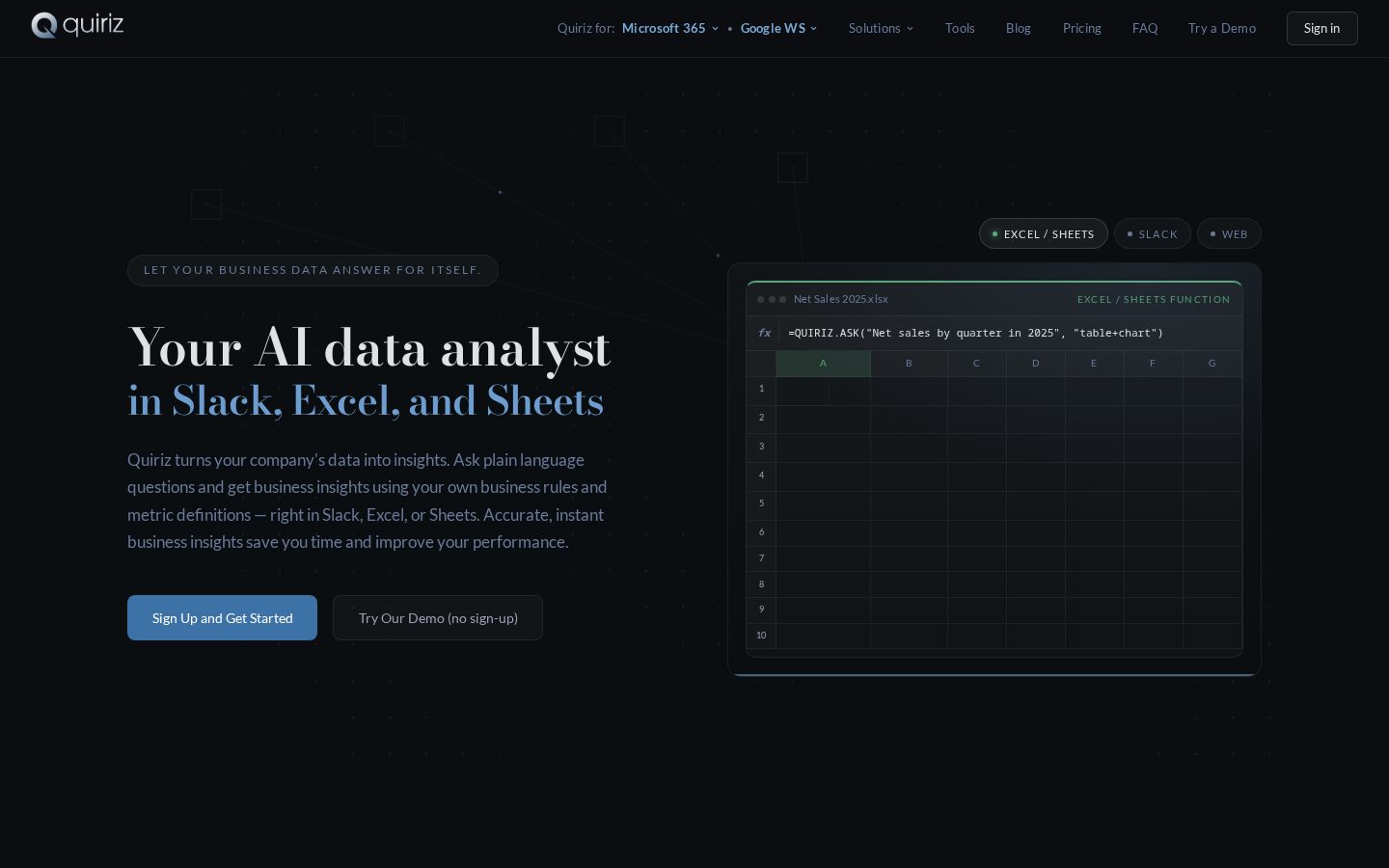Click the Sign in button
Image resolution: width=1389 pixels, height=868 pixels.
[1321, 29]
